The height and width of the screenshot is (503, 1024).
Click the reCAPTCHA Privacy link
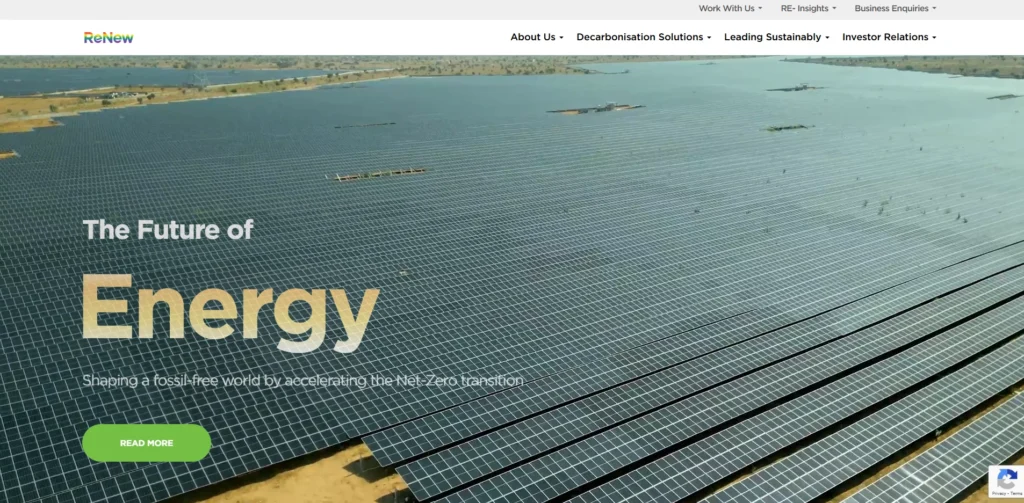(x=997, y=494)
